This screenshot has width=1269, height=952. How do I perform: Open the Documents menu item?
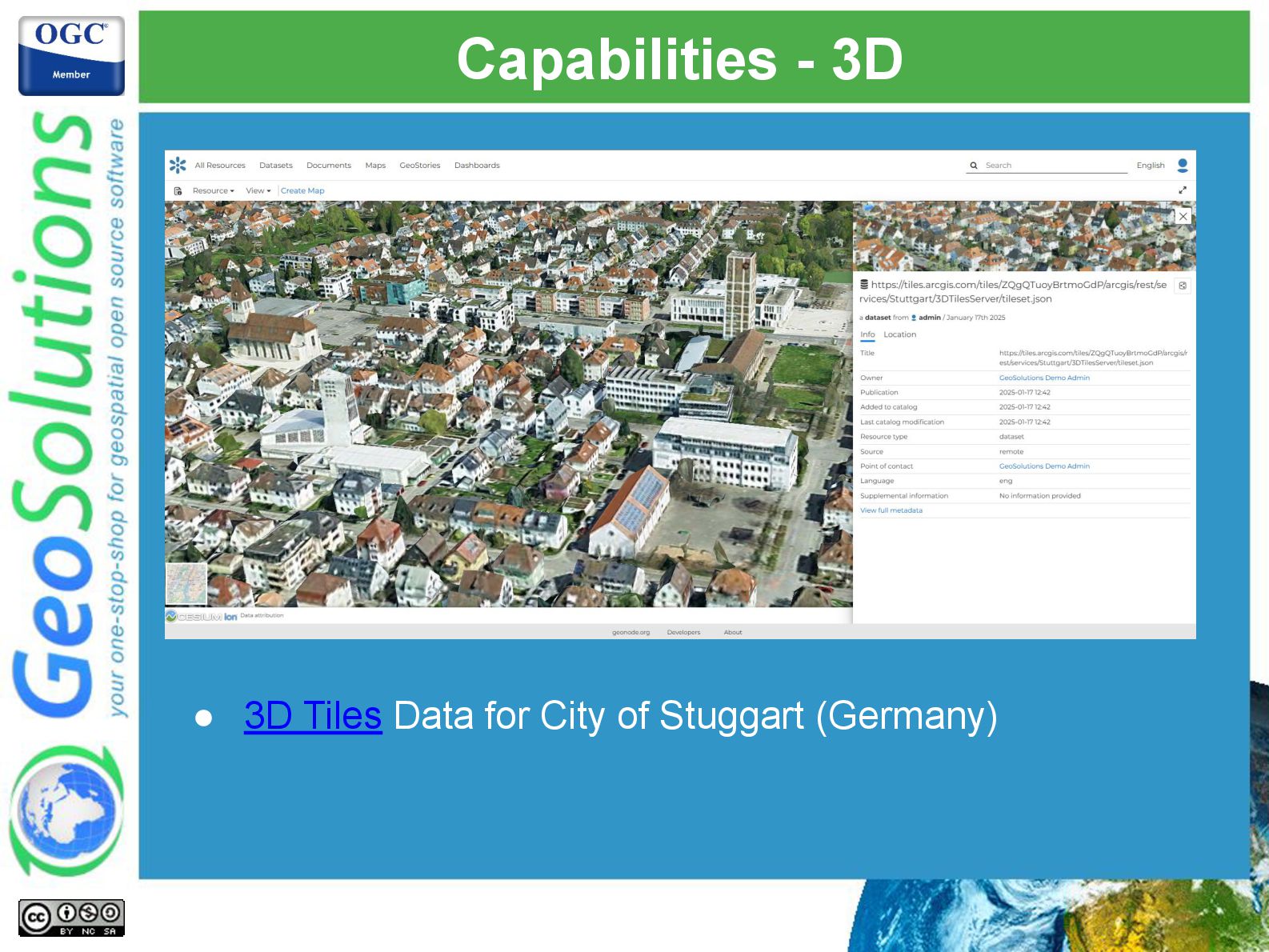pos(329,166)
